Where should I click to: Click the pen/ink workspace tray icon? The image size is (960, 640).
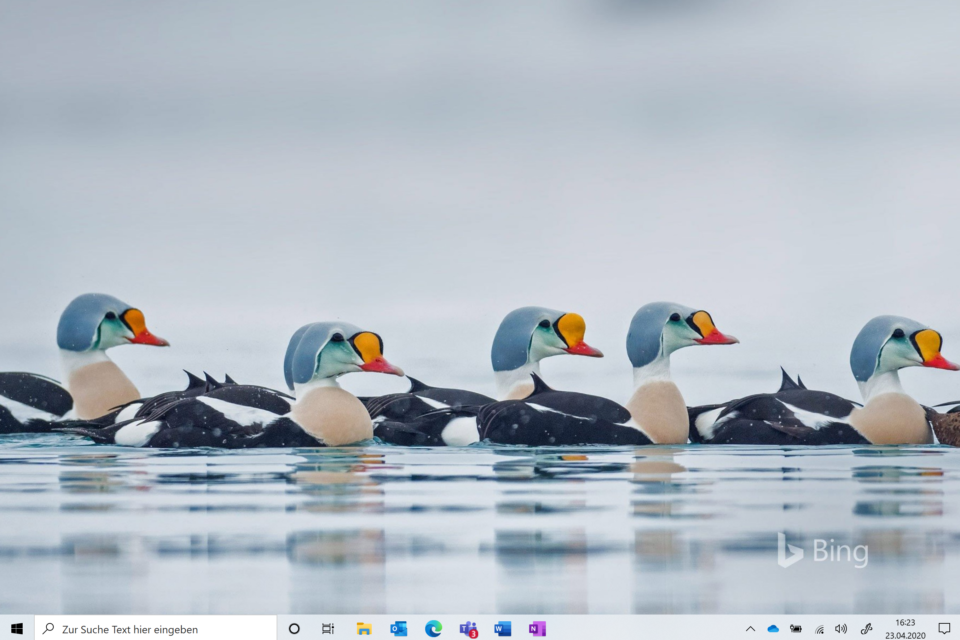click(866, 628)
